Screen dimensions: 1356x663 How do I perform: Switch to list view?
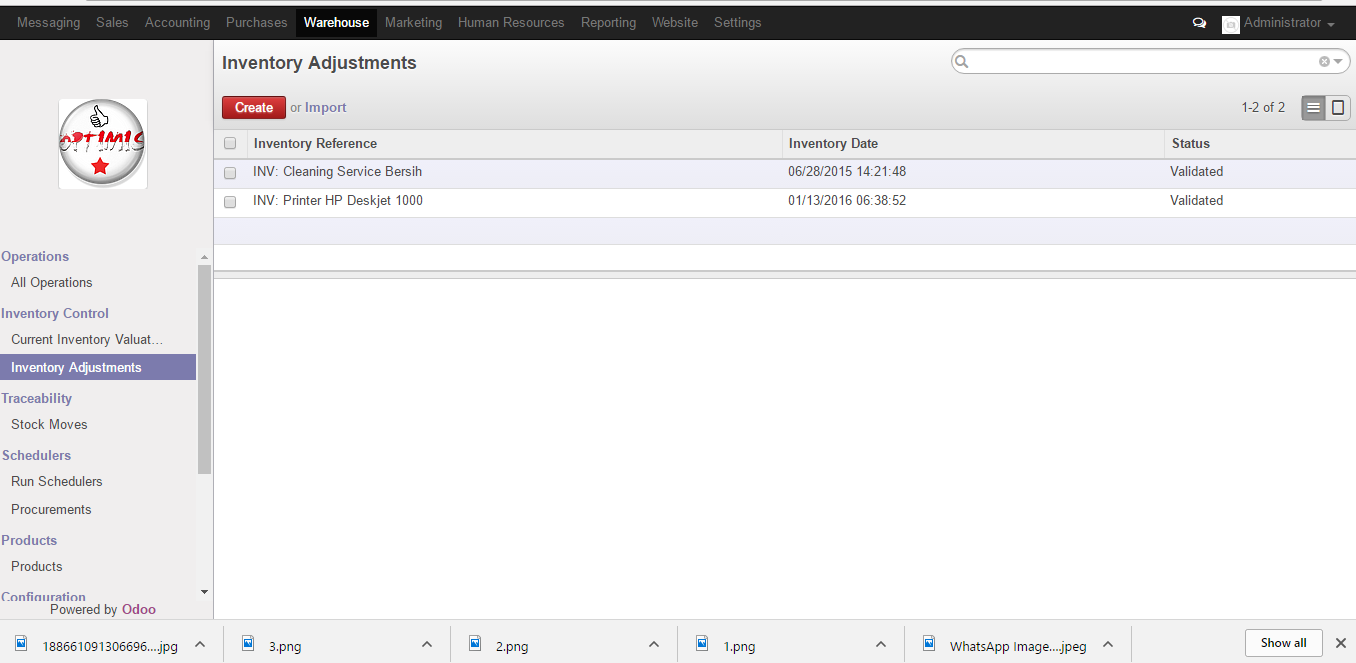1314,108
